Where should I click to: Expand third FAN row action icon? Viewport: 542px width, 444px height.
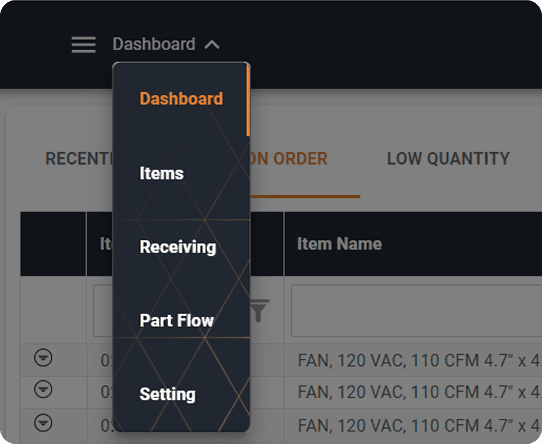pyautogui.click(x=43, y=423)
